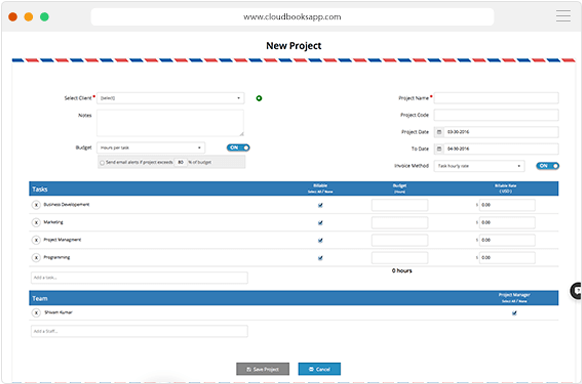This screenshot has height=384, width=582.
Task: Open the Invoice Method dropdown
Action: pyautogui.click(x=479, y=166)
